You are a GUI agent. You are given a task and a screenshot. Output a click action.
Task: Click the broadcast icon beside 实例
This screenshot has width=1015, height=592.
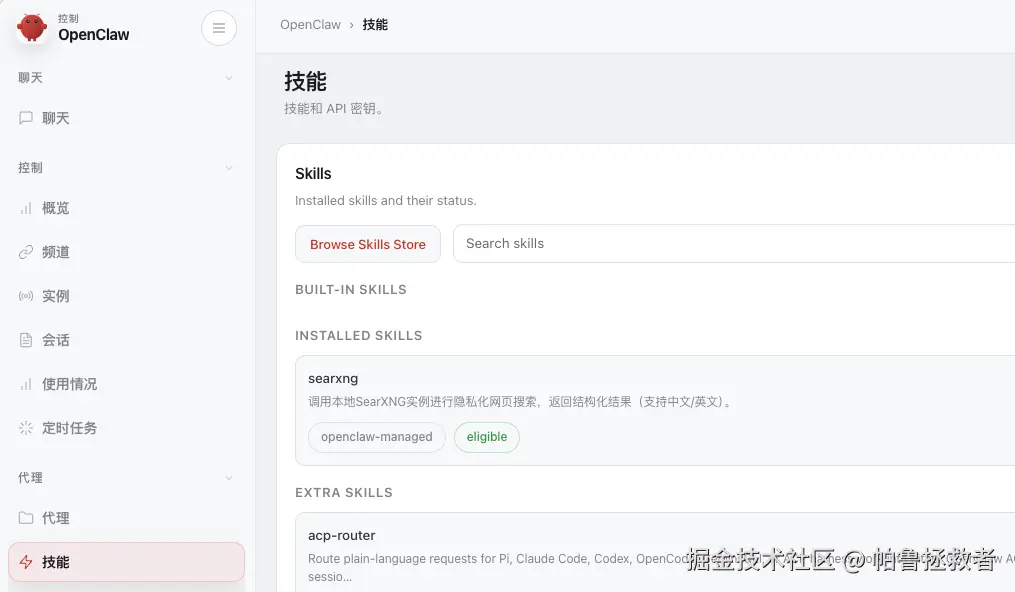coord(26,296)
